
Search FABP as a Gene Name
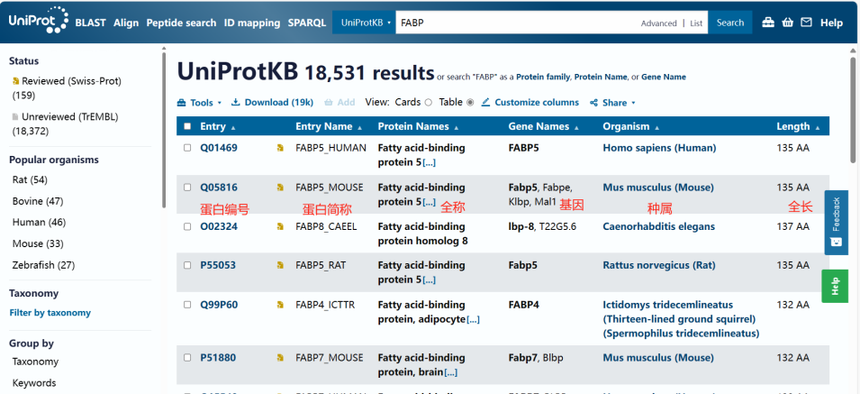pyautogui.click(x=664, y=77)
